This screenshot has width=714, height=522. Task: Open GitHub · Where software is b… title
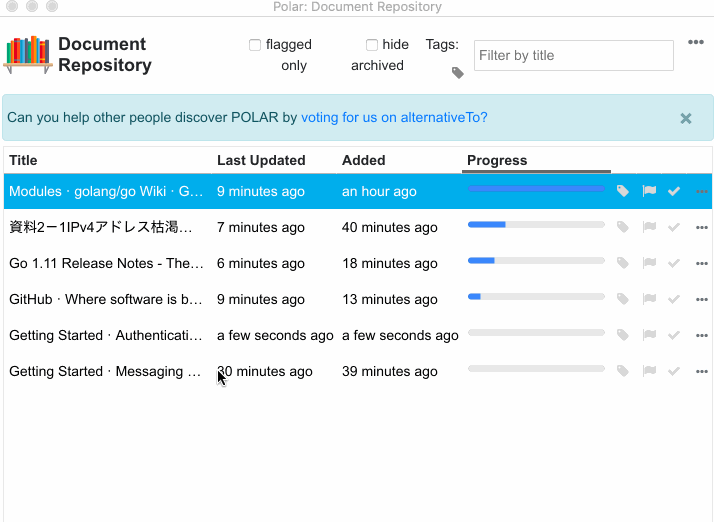coord(106,299)
